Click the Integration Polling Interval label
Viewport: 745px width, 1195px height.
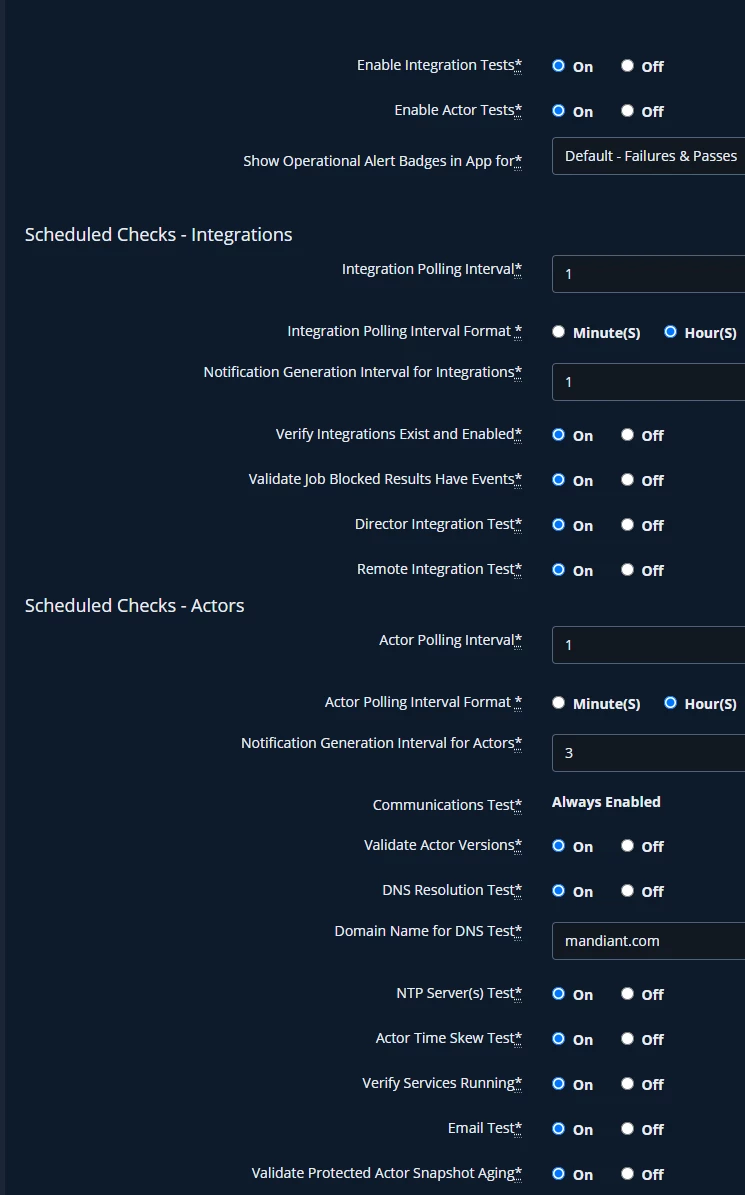pos(432,269)
